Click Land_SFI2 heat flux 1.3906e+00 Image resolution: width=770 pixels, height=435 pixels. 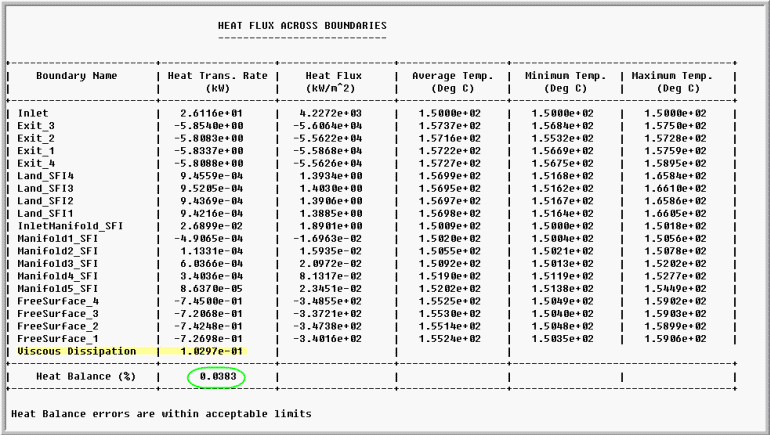(x=330, y=201)
